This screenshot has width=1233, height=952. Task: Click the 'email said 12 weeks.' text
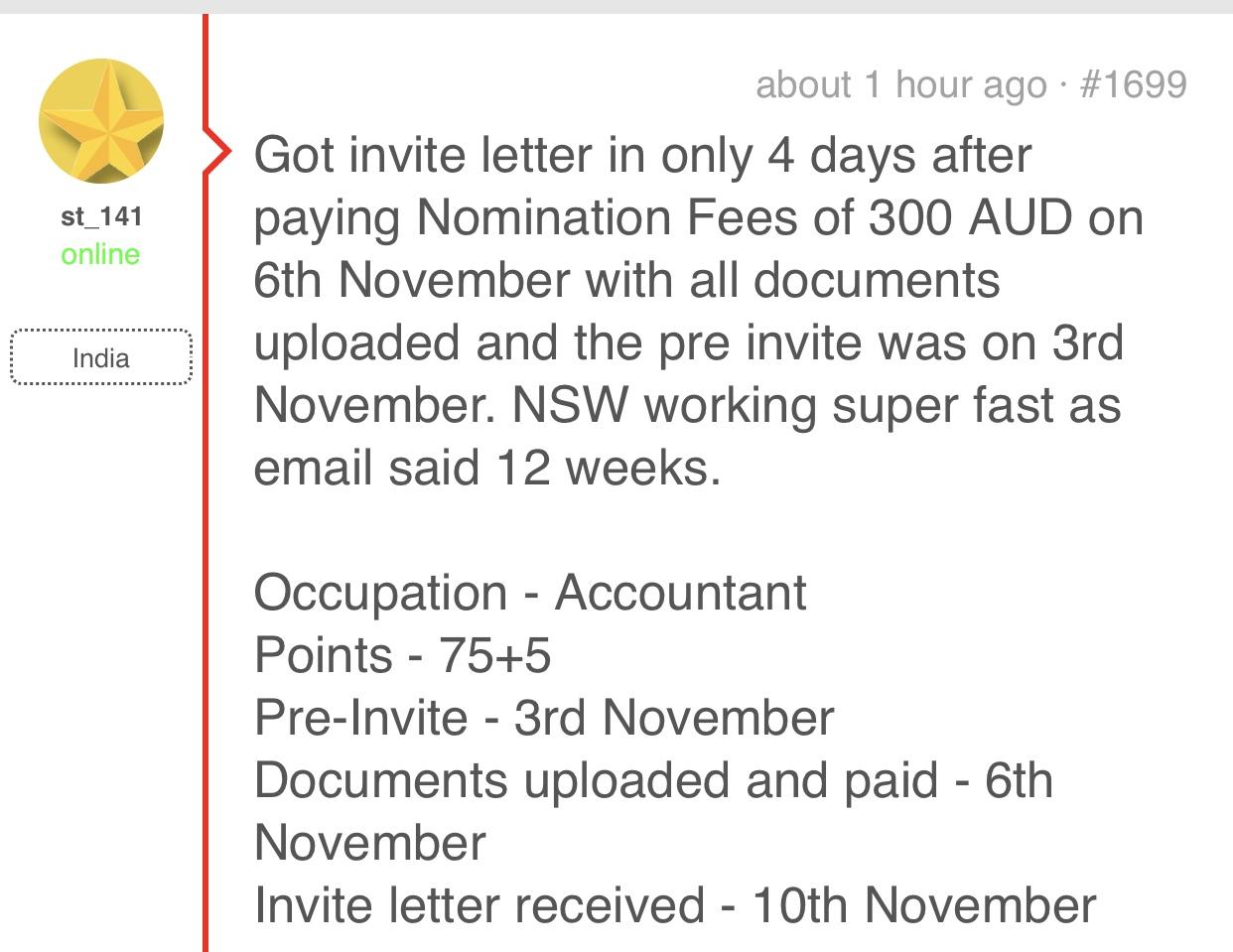486,468
